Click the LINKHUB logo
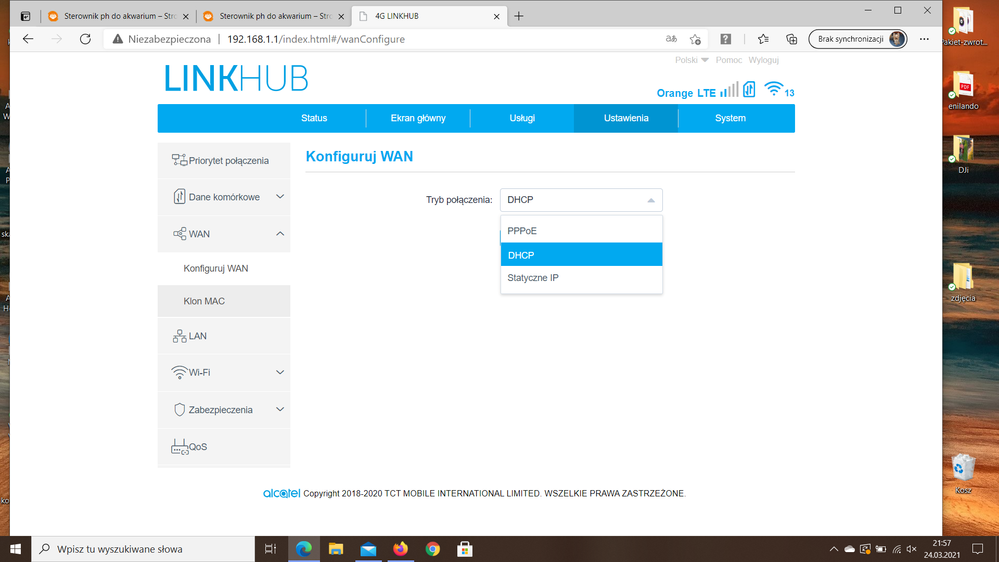The width and height of the screenshot is (999, 562). (x=236, y=78)
